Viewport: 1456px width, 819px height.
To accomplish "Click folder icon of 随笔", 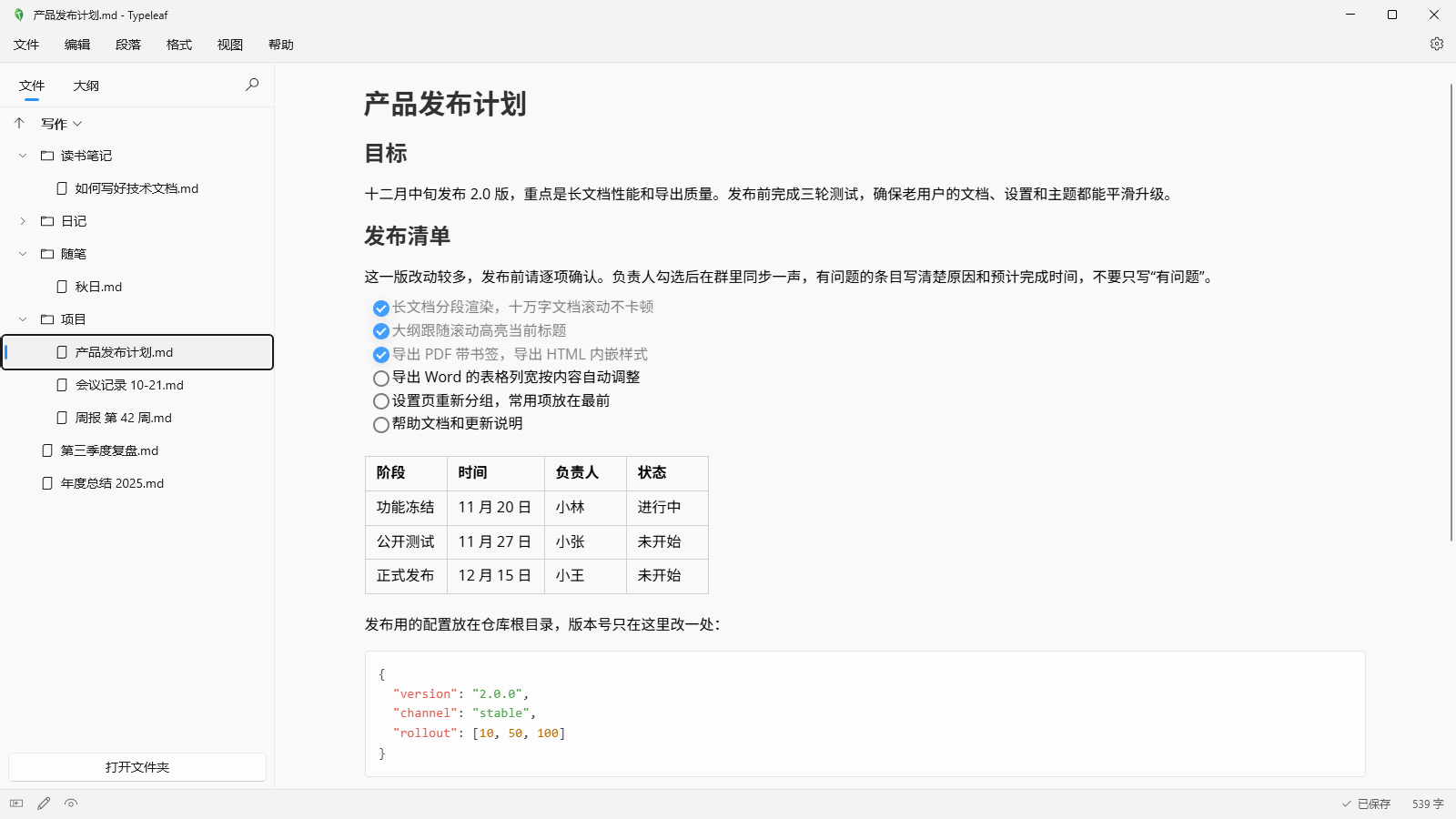I will [x=47, y=254].
